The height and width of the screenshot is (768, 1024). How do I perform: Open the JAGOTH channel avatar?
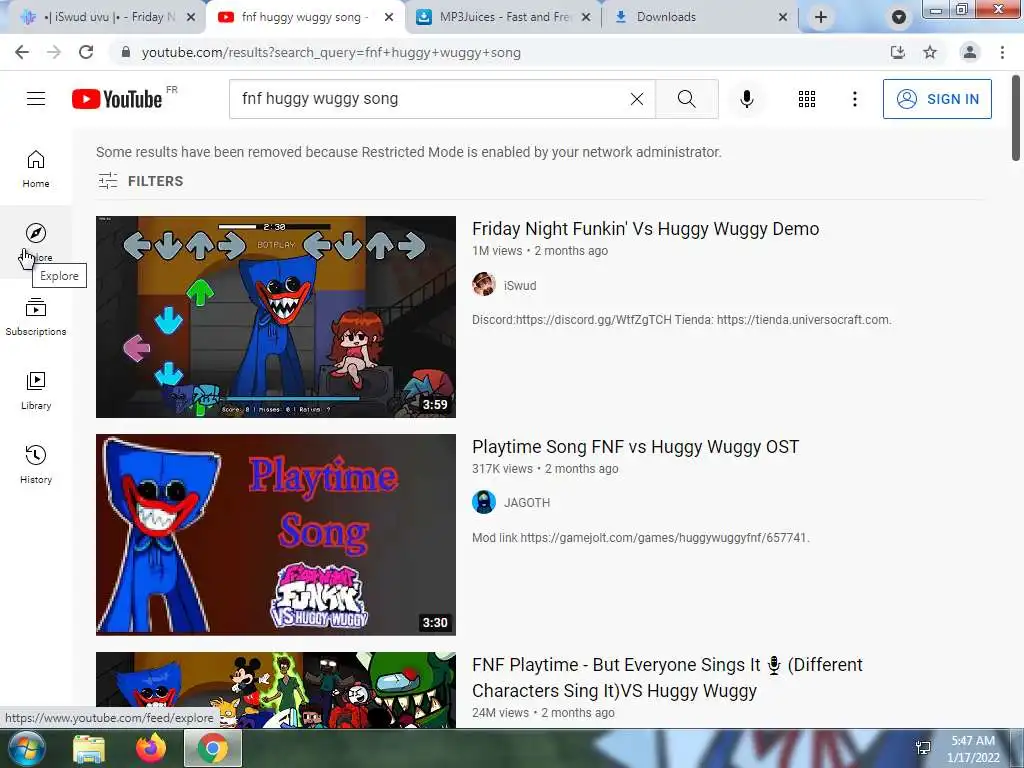484,502
